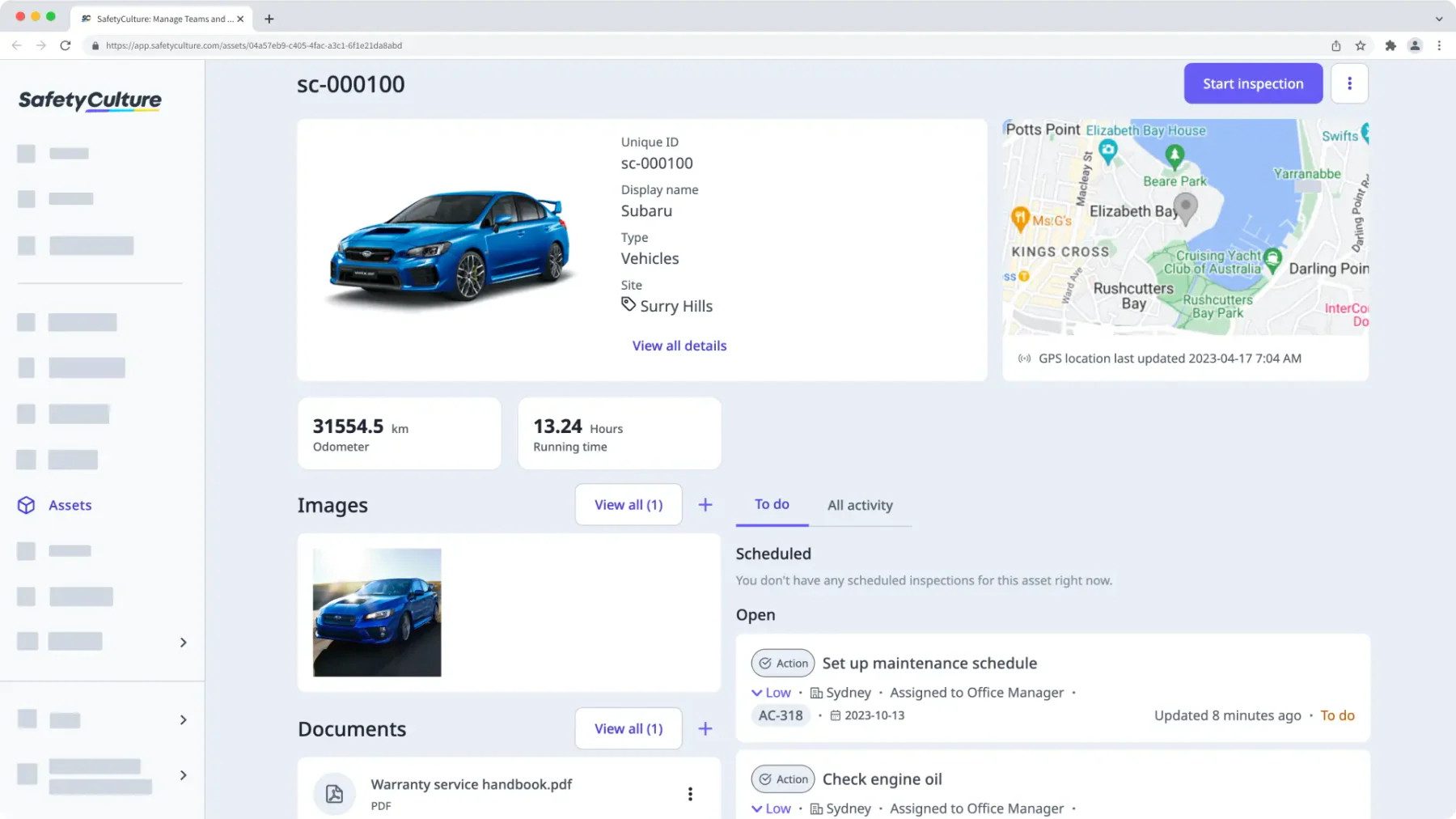
Task: Open options menu for Warranty service handbook.pdf
Action: point(690,794)
